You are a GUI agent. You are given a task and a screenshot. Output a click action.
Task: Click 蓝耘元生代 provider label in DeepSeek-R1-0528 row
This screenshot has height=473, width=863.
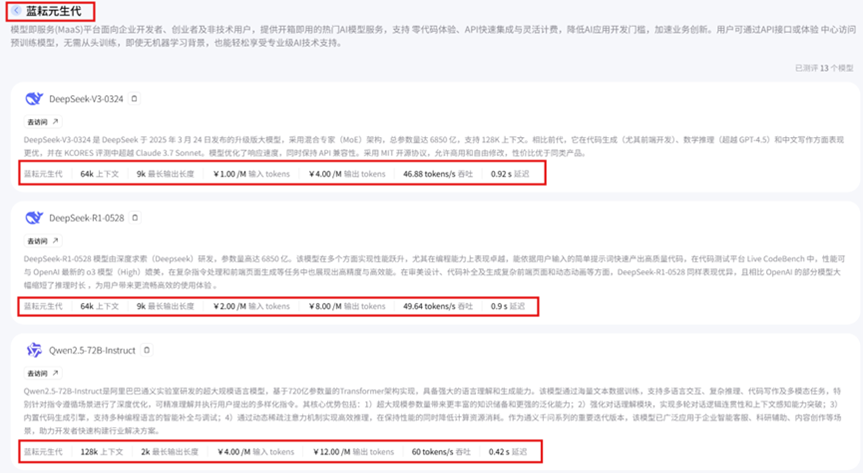(43, 306)
